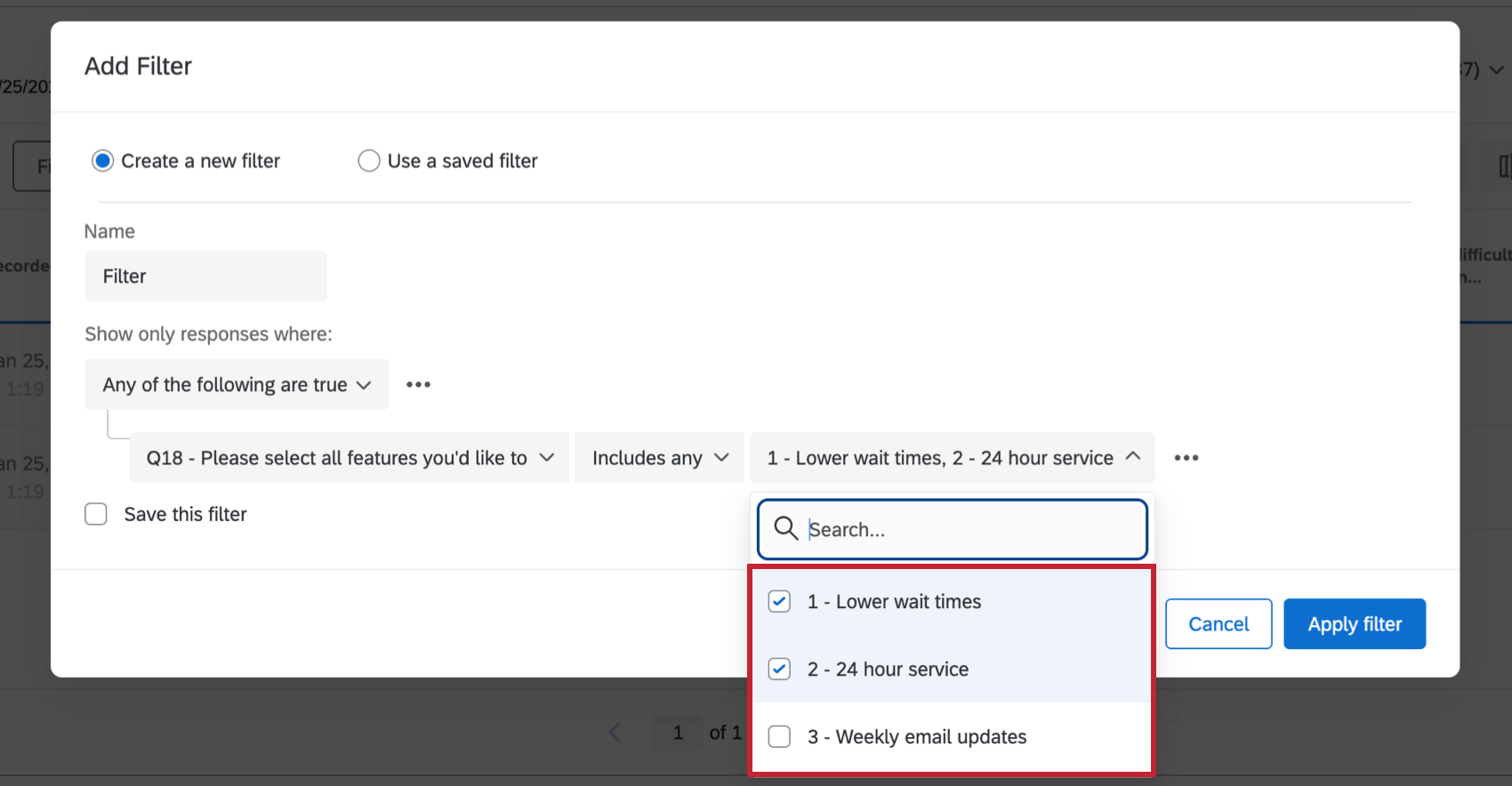Open Any of the following are true dropdown
Screen dimensions: 1512x786
237,385
